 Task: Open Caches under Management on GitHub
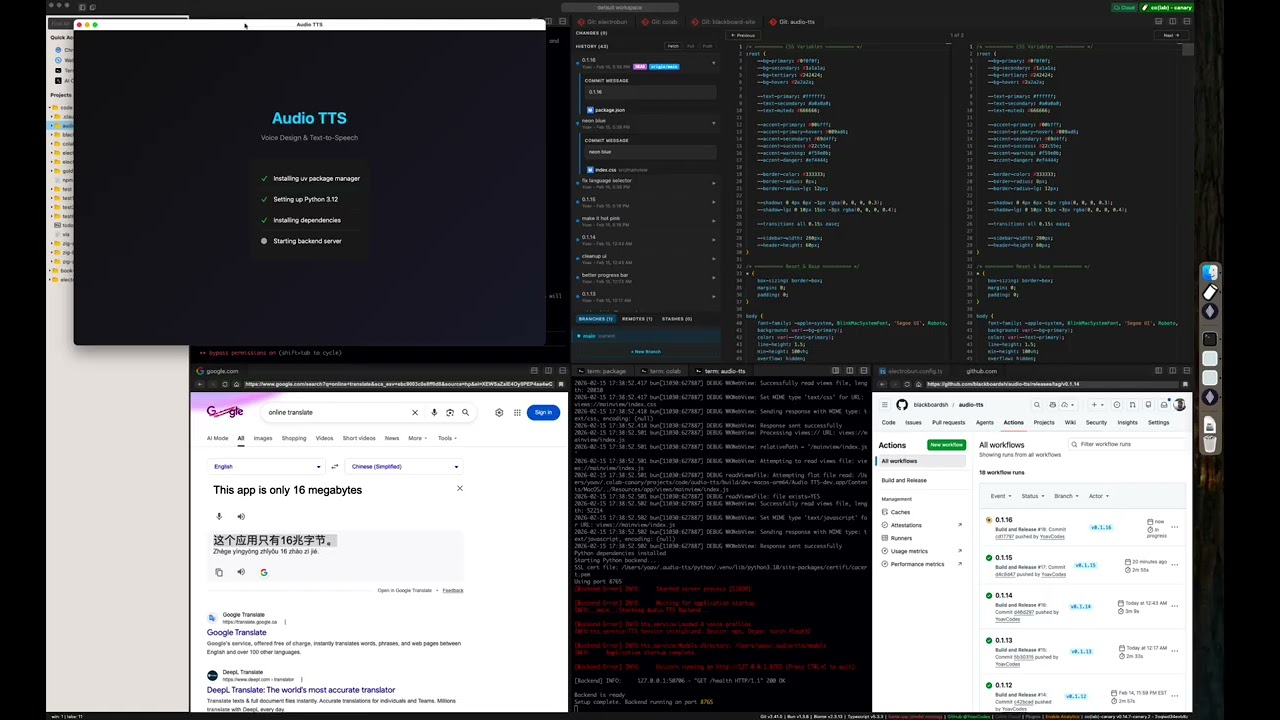click(x=900, y=512)
